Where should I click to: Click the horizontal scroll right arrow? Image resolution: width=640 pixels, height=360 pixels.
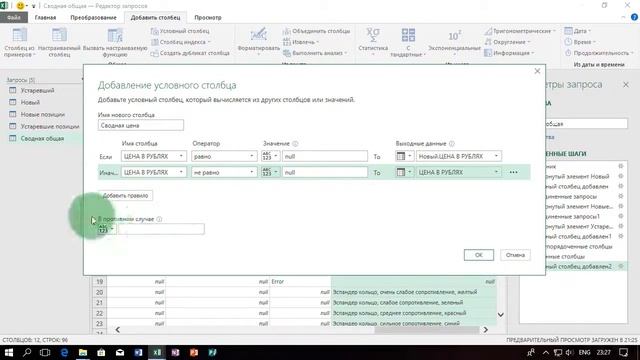tap(486, 329)
